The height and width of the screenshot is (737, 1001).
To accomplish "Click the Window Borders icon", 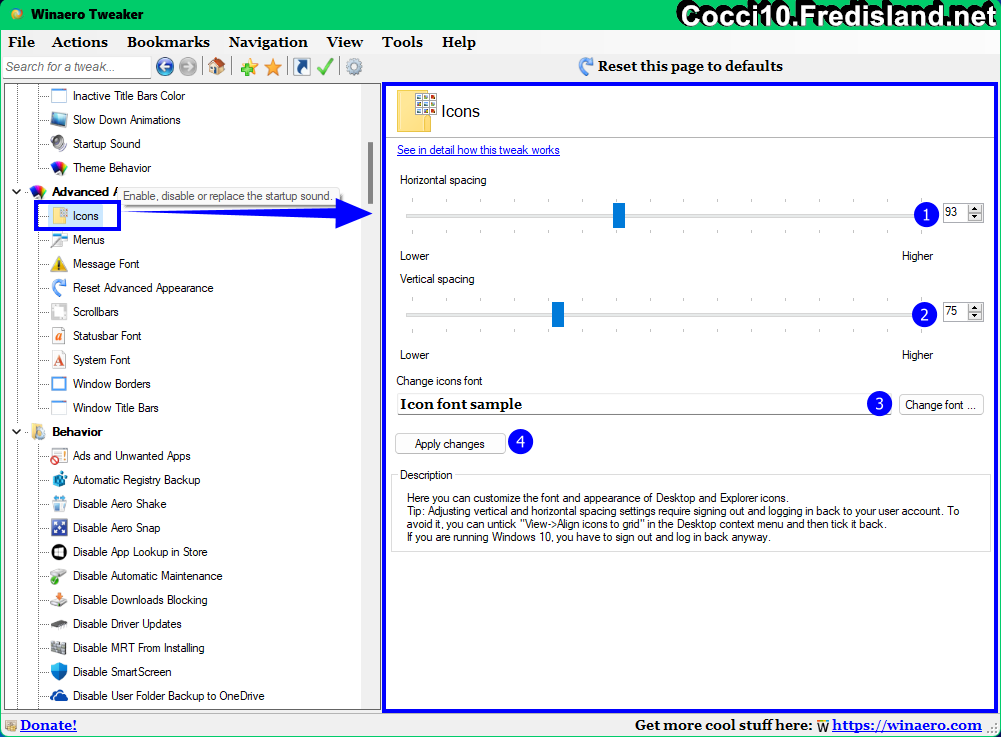I will click(x=59, y=384).
